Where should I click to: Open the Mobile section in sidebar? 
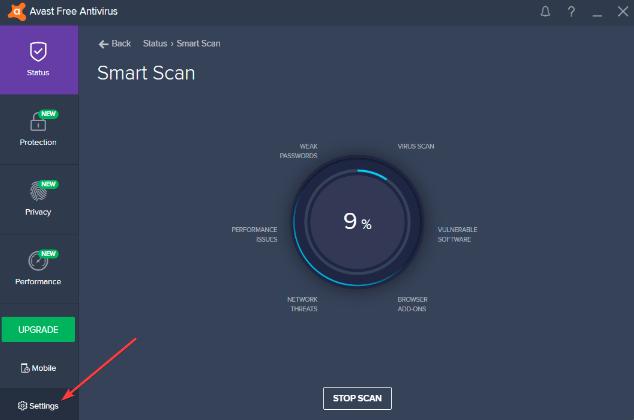[x=38, y=368]
